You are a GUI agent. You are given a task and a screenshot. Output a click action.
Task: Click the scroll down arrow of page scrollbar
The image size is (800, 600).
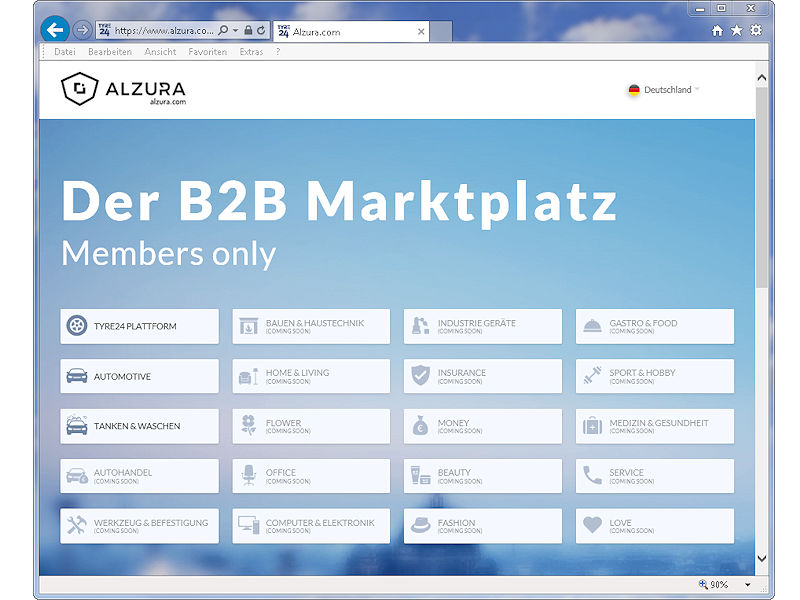click(762, 559)
